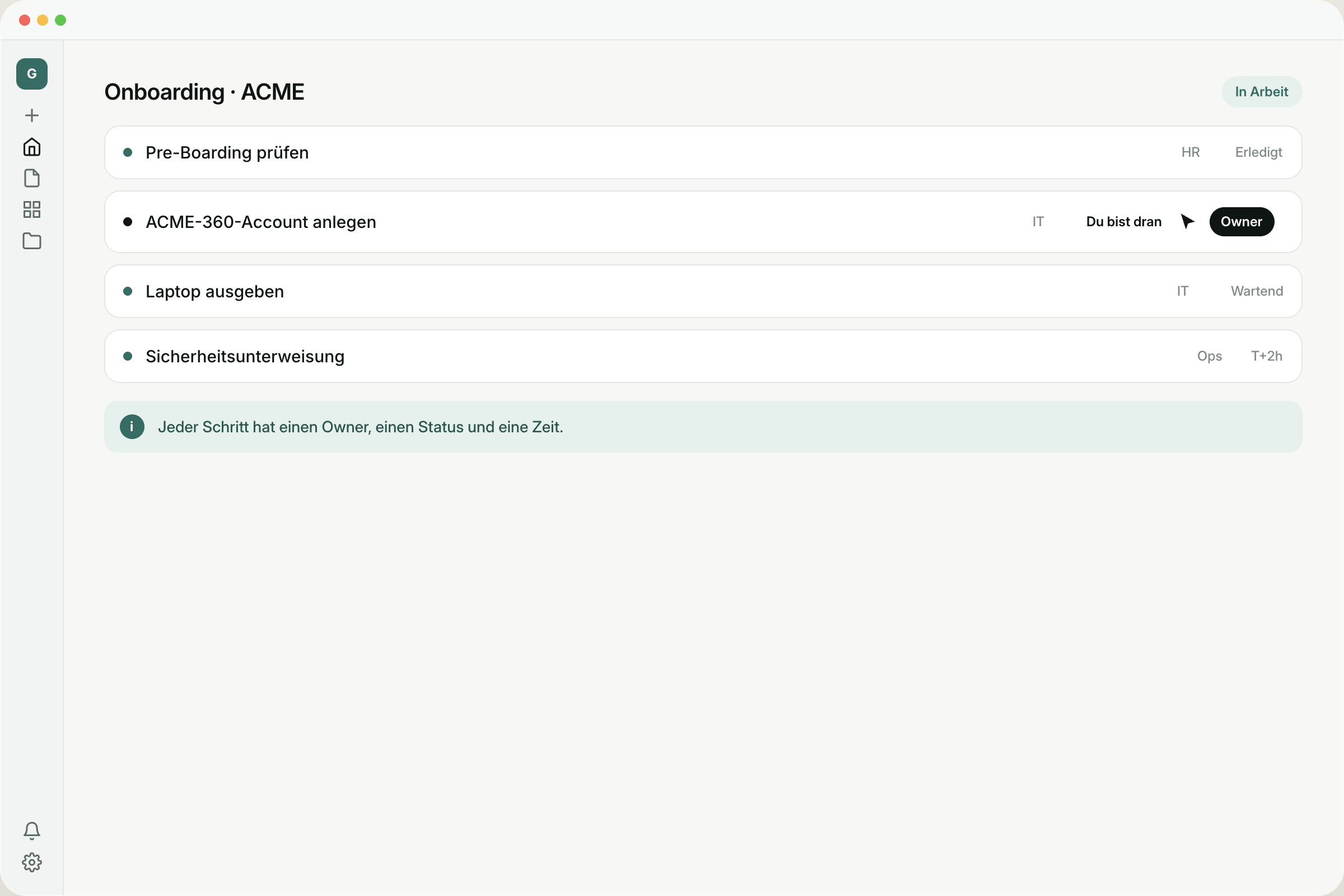Open the Home icon in sidebar
This screenshot has width=1344, height=896.
32,147
